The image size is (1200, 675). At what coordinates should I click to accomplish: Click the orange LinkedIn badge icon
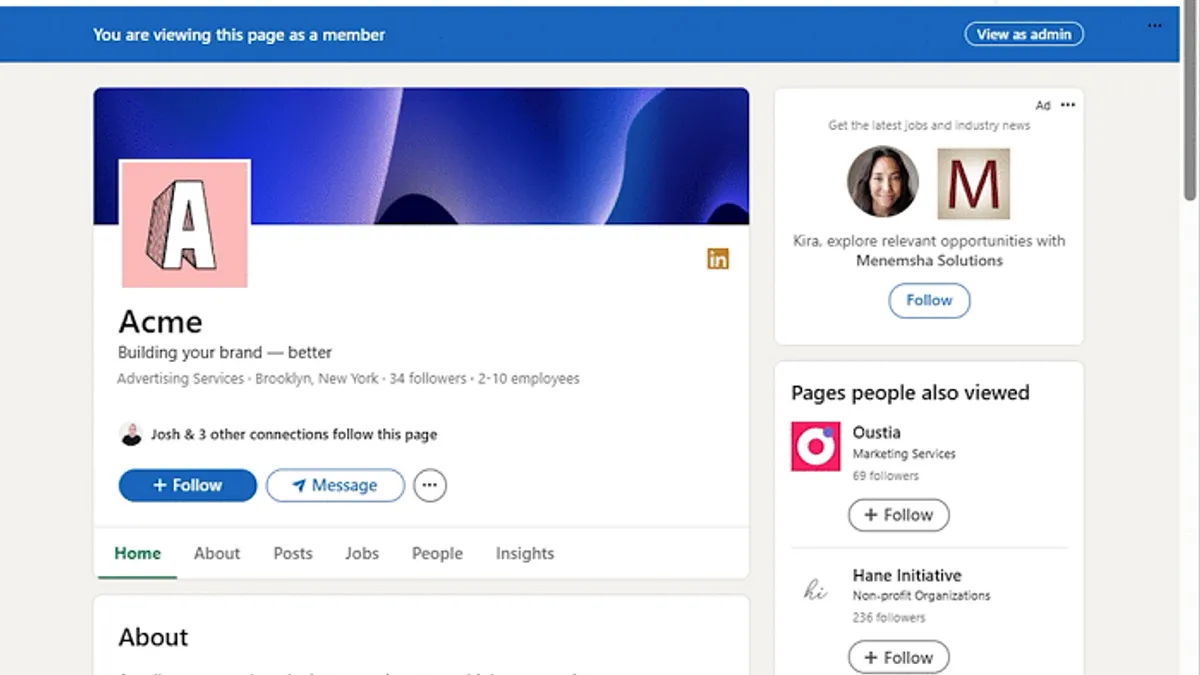pyautogui.click(x=718, y=259)
